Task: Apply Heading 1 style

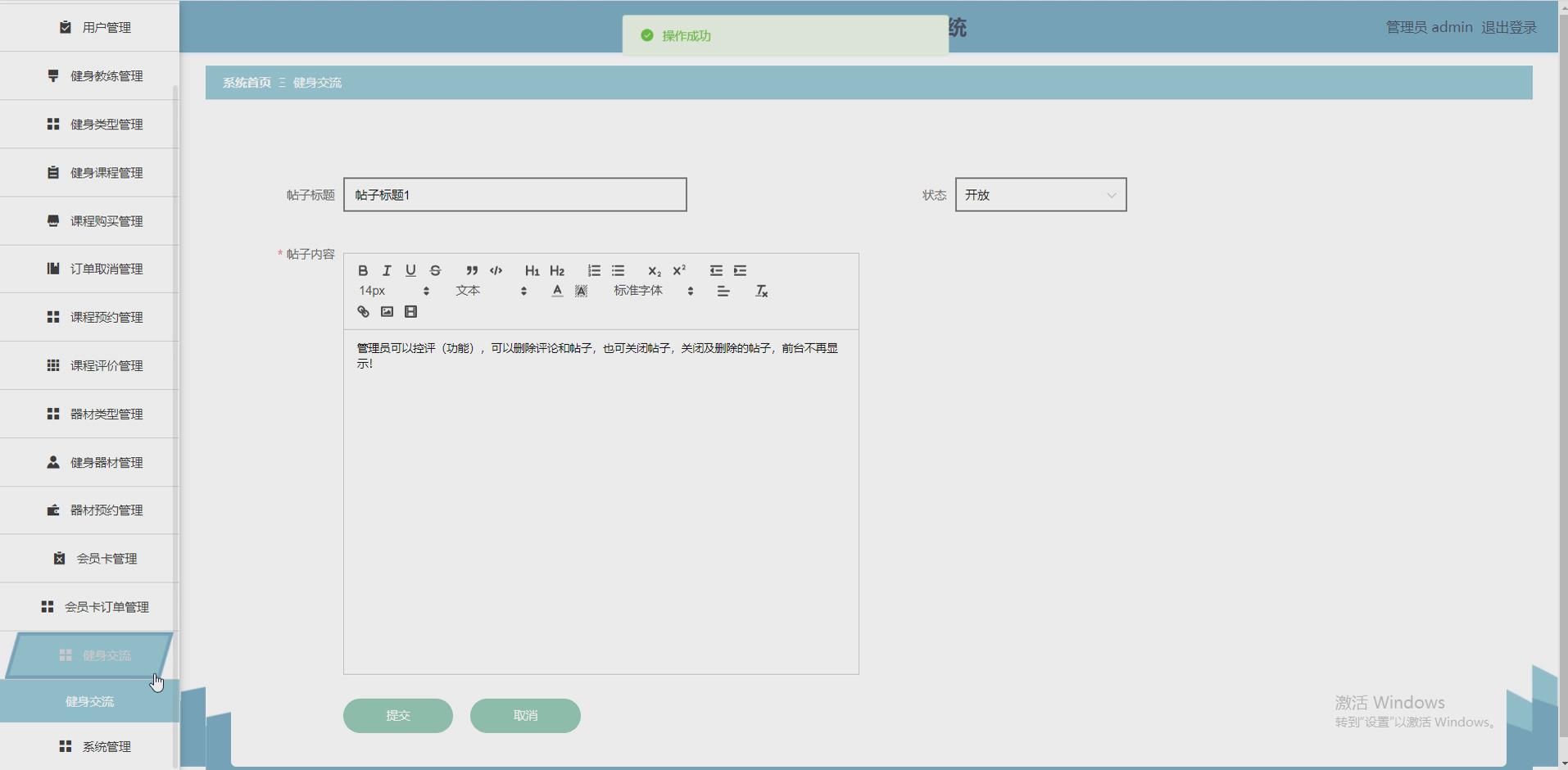Action: [x=532, y=270]
